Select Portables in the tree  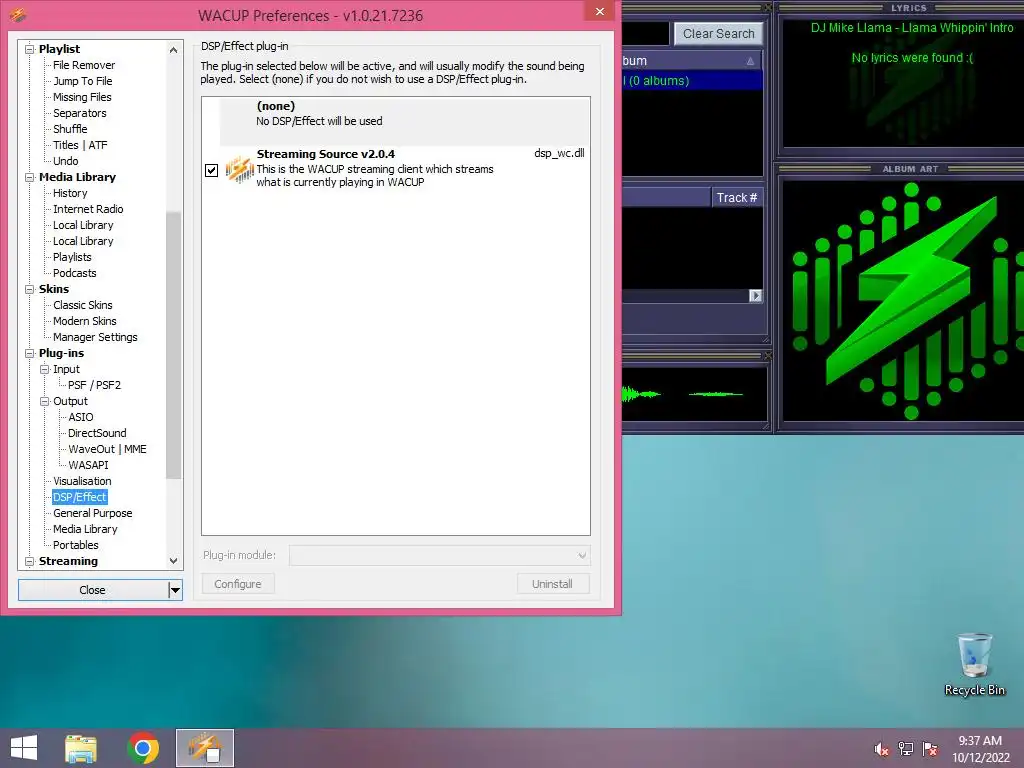pos(76,545)
